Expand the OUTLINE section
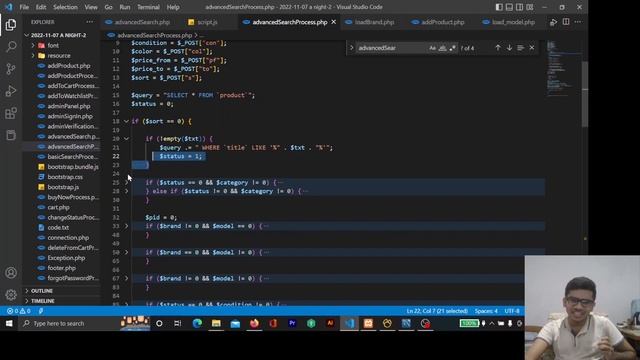Viewport: 640px width, 360px height. [x=42, y=291]
